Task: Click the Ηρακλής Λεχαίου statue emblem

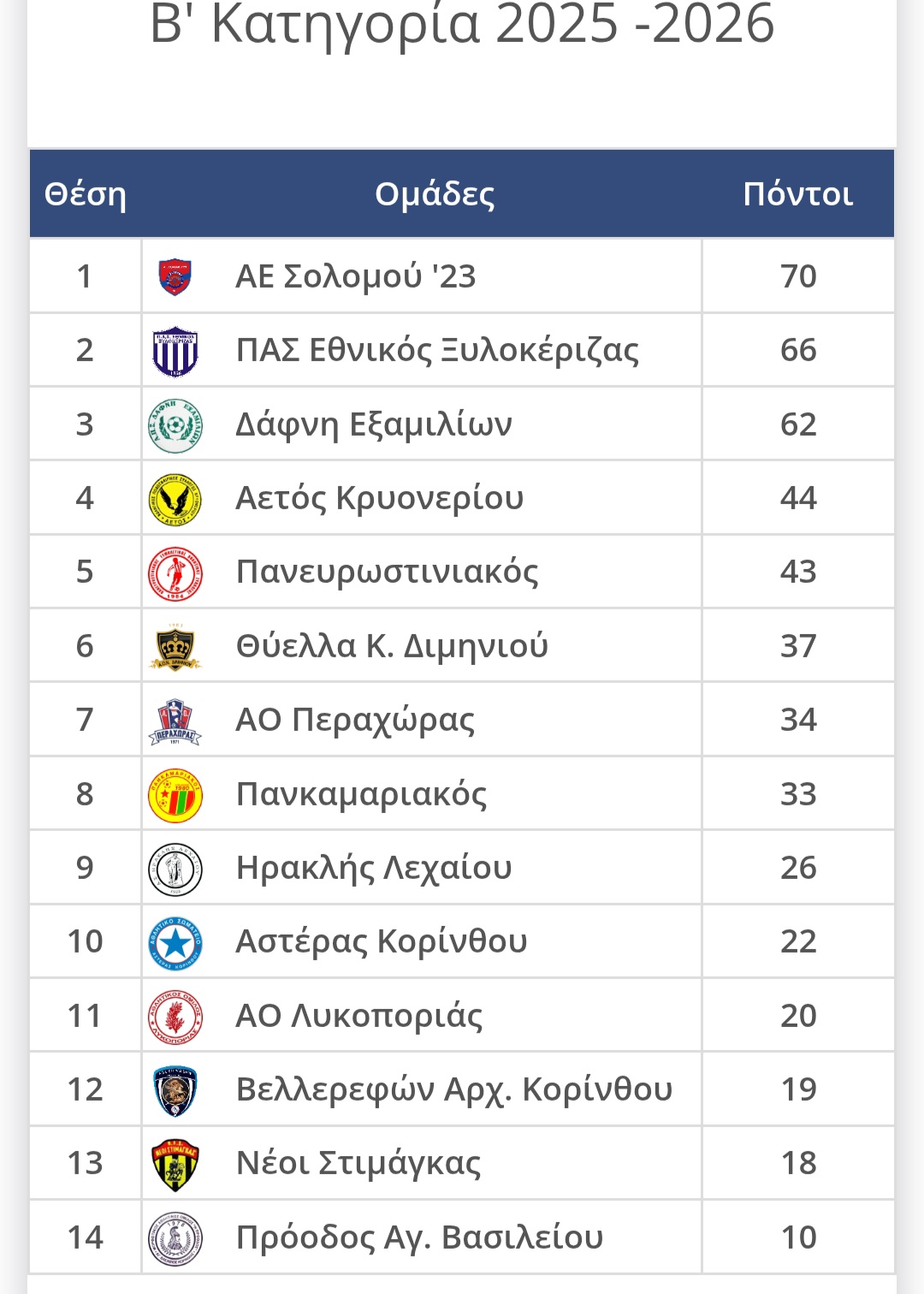Action: [175, 869]
